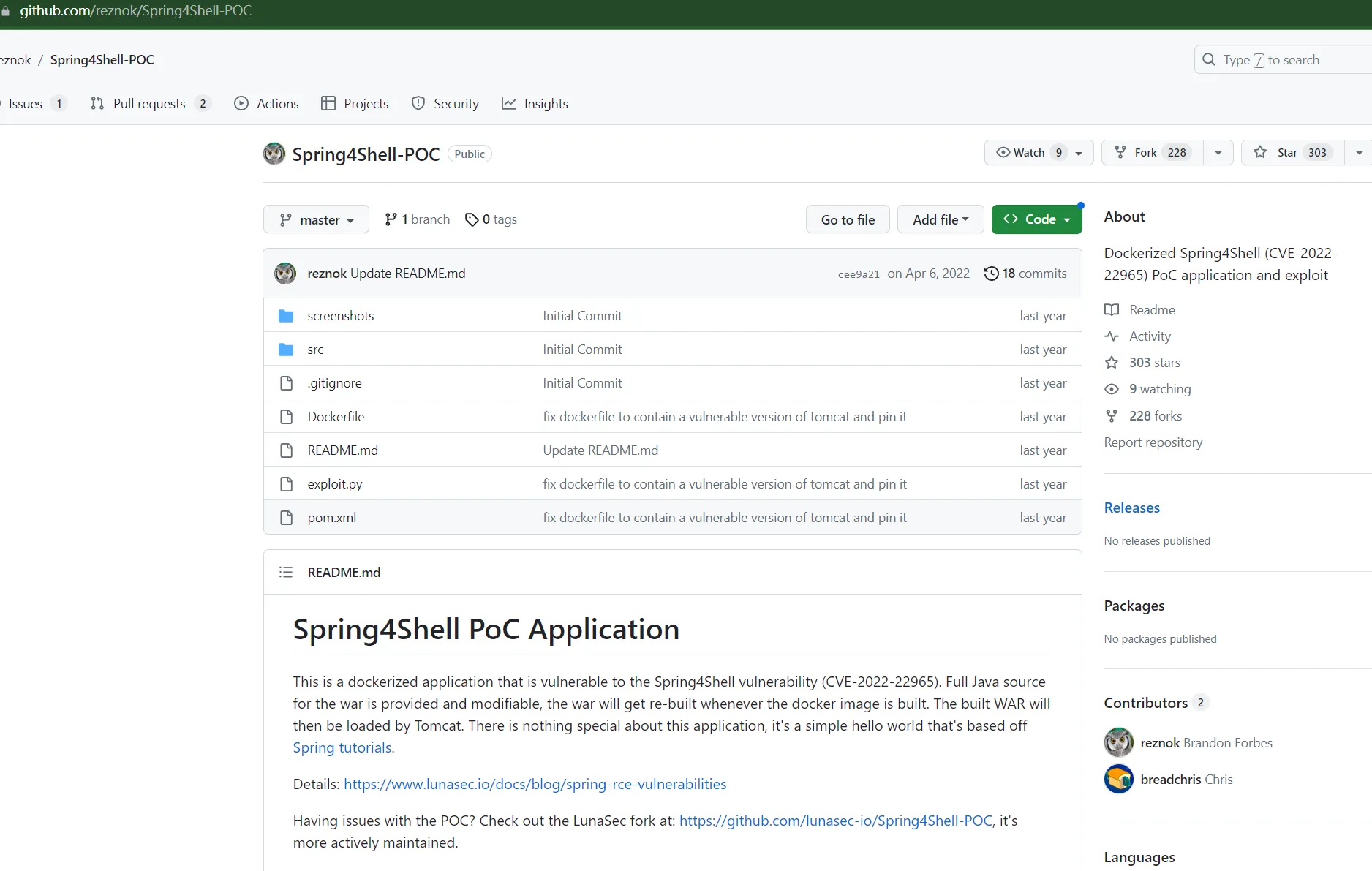The width and height of the screenshot is (1372, 871).
Task: Open the exploit.py file
Action: tap(335, 484)
